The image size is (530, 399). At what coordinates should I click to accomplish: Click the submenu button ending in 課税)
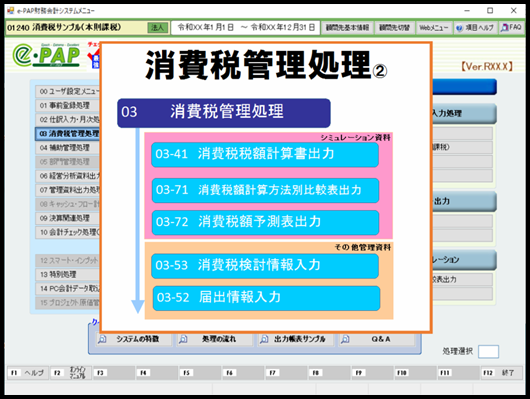[x=462, y=147]
